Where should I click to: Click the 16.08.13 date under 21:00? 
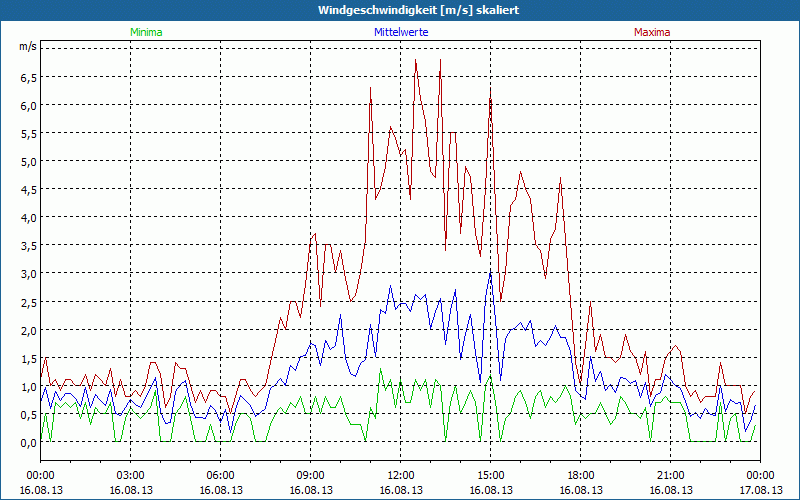coord(670,490)
